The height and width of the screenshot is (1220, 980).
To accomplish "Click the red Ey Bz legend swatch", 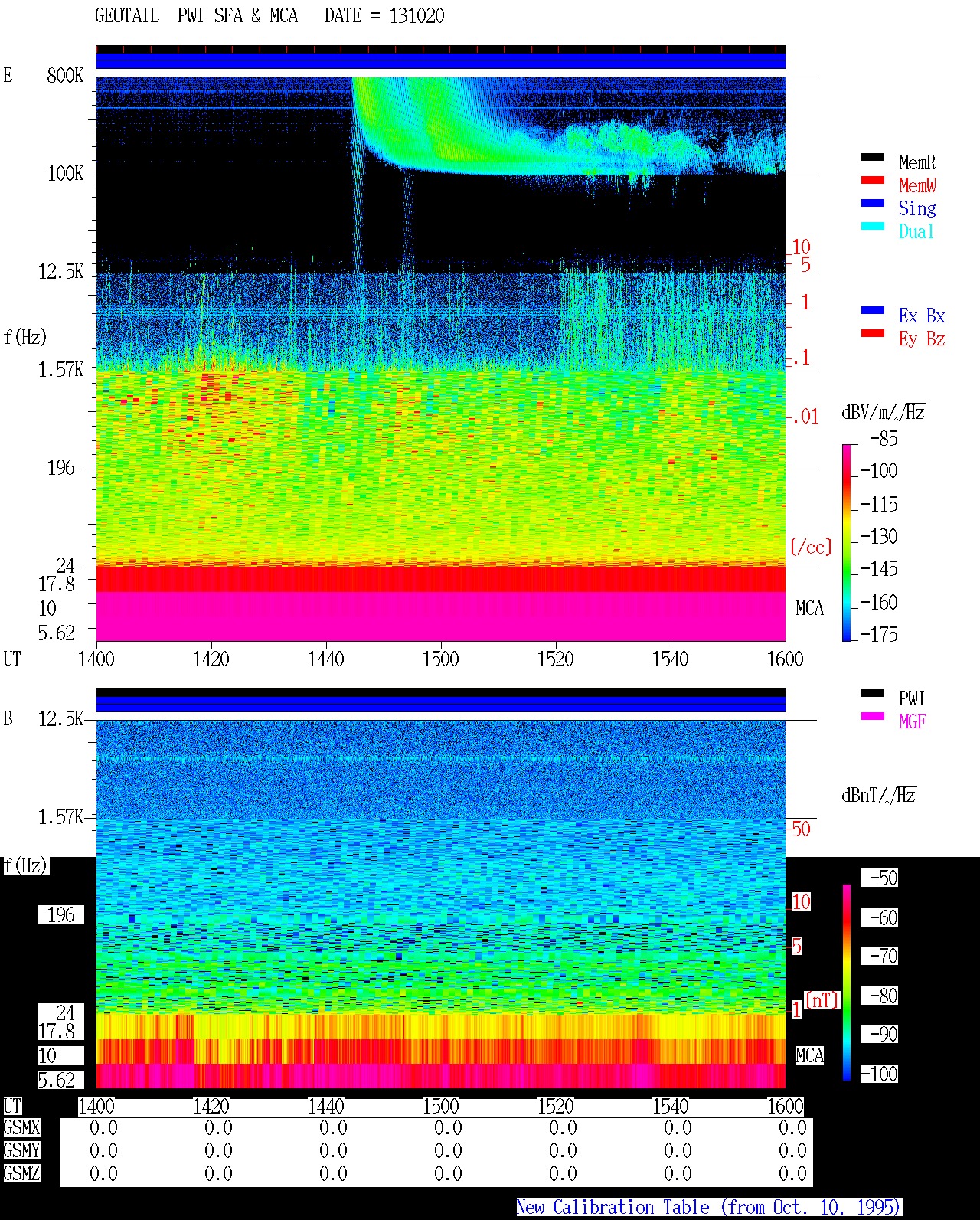I will click(873, 333).
